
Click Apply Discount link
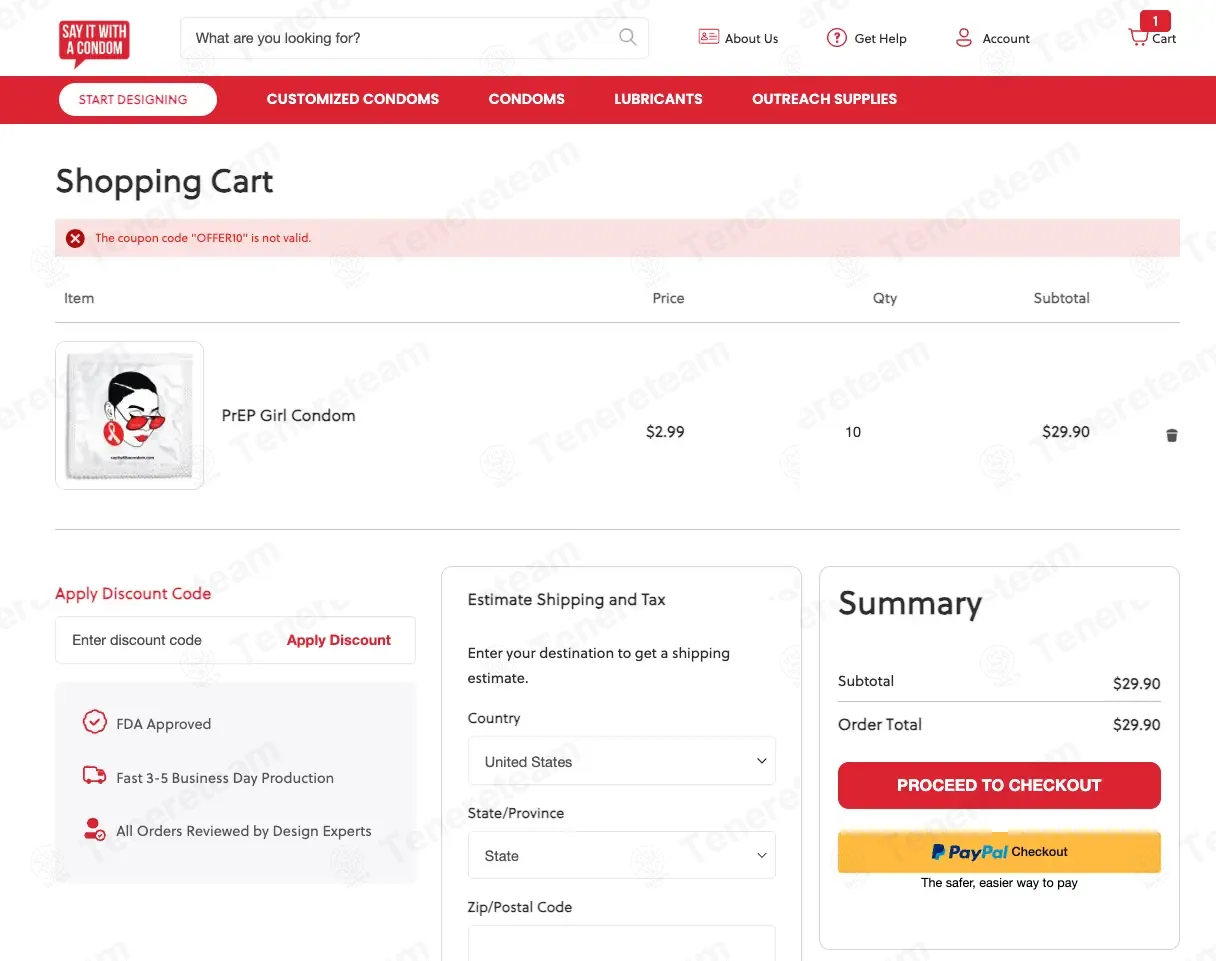coord(339,640)
